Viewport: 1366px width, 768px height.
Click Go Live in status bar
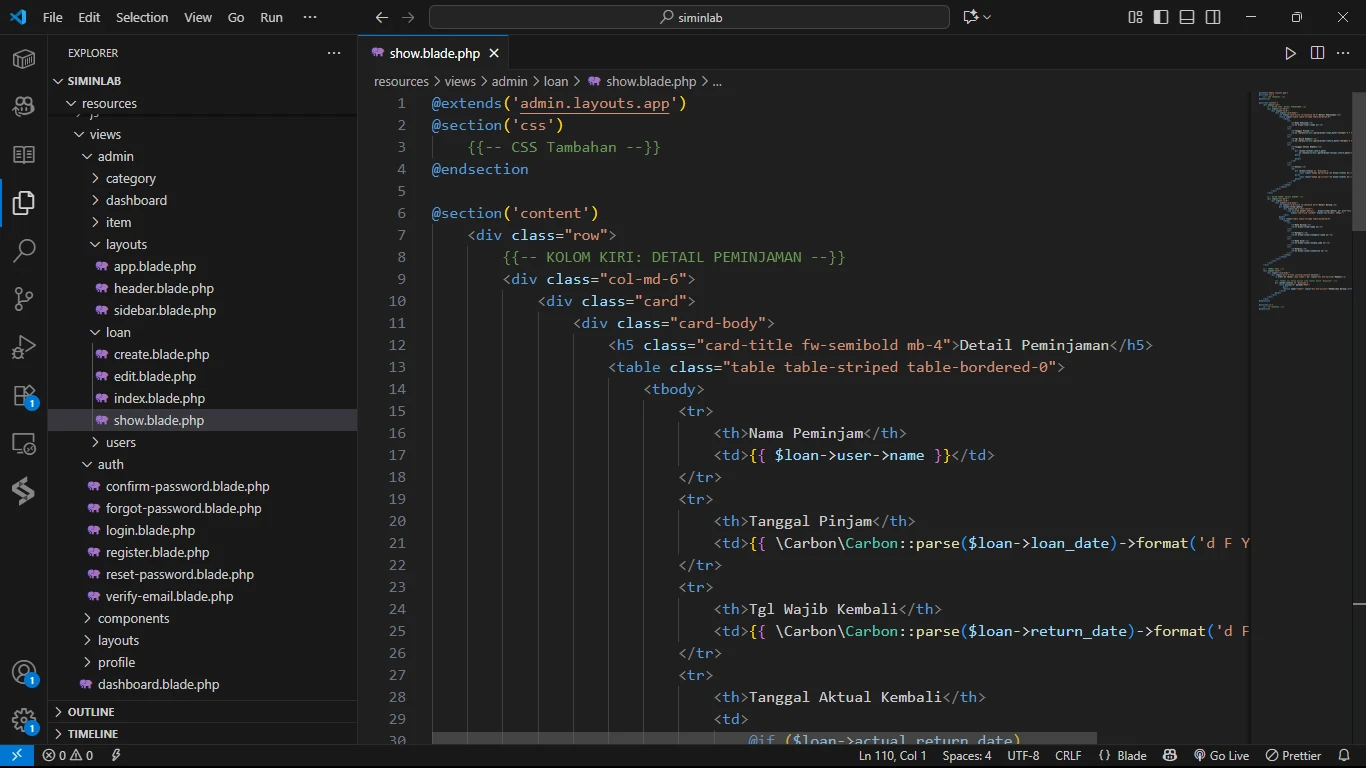pos(1221,756)
